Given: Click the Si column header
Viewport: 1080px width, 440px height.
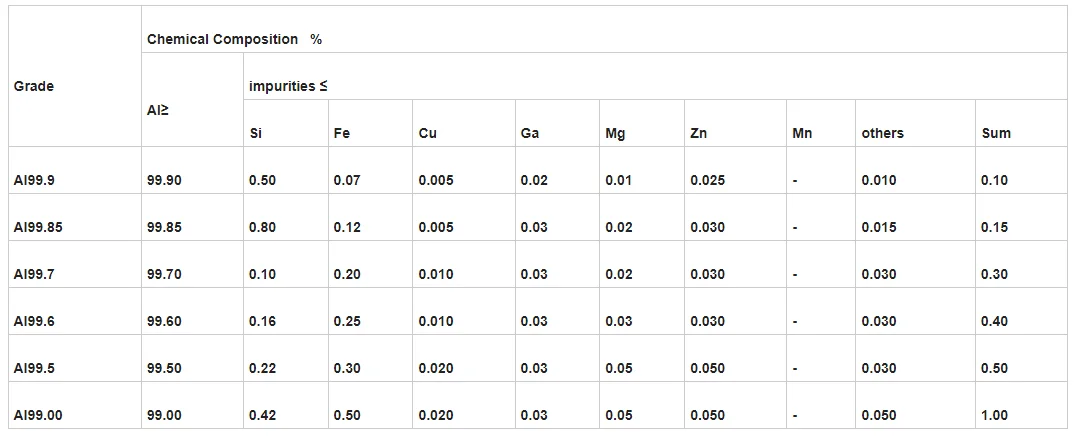Looking at the screenshot, I should coord(256,133).
